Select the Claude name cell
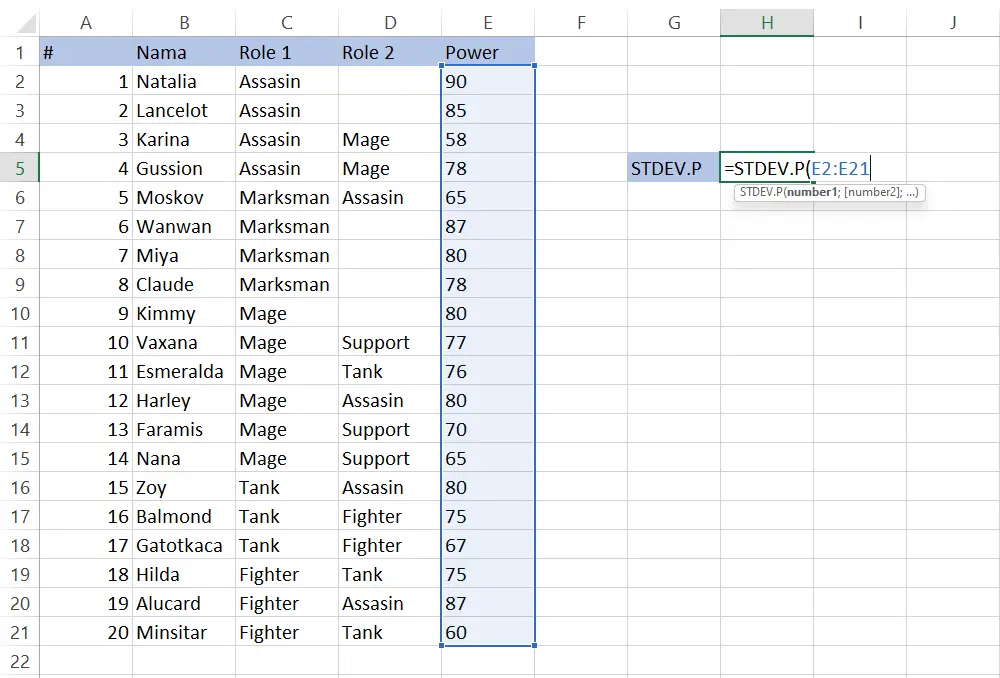1000x678 pixels. (184, 284)
